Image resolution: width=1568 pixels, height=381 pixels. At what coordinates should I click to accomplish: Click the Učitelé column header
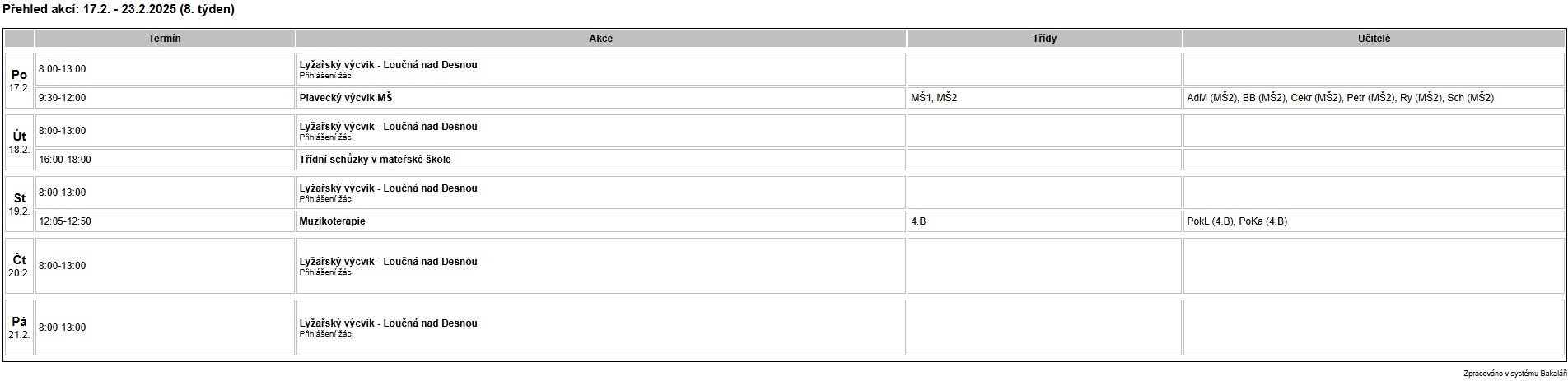click(1374, 39)
